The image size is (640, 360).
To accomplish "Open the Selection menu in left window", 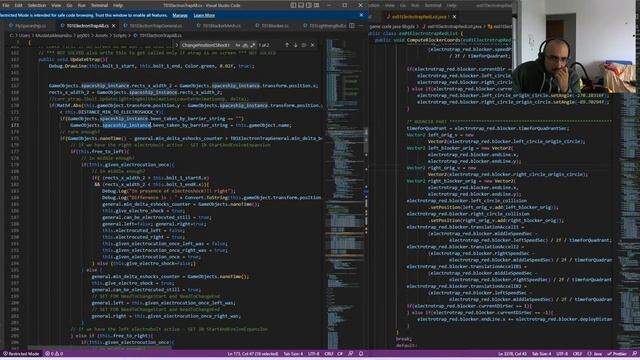I will 37,5.
